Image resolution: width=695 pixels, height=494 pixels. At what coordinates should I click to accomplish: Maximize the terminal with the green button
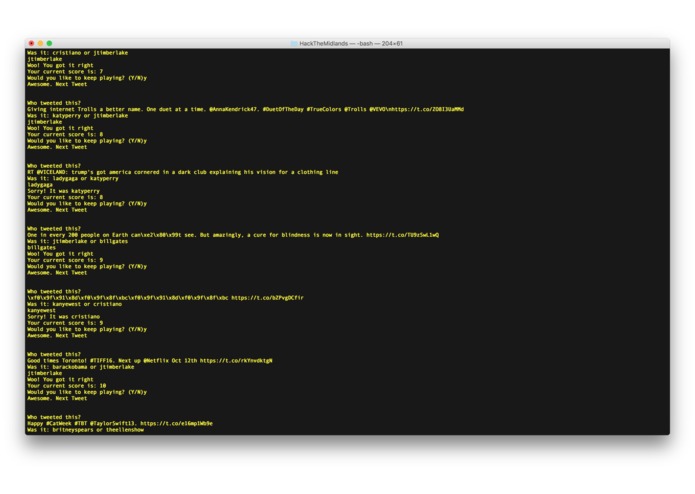(50, 43)
